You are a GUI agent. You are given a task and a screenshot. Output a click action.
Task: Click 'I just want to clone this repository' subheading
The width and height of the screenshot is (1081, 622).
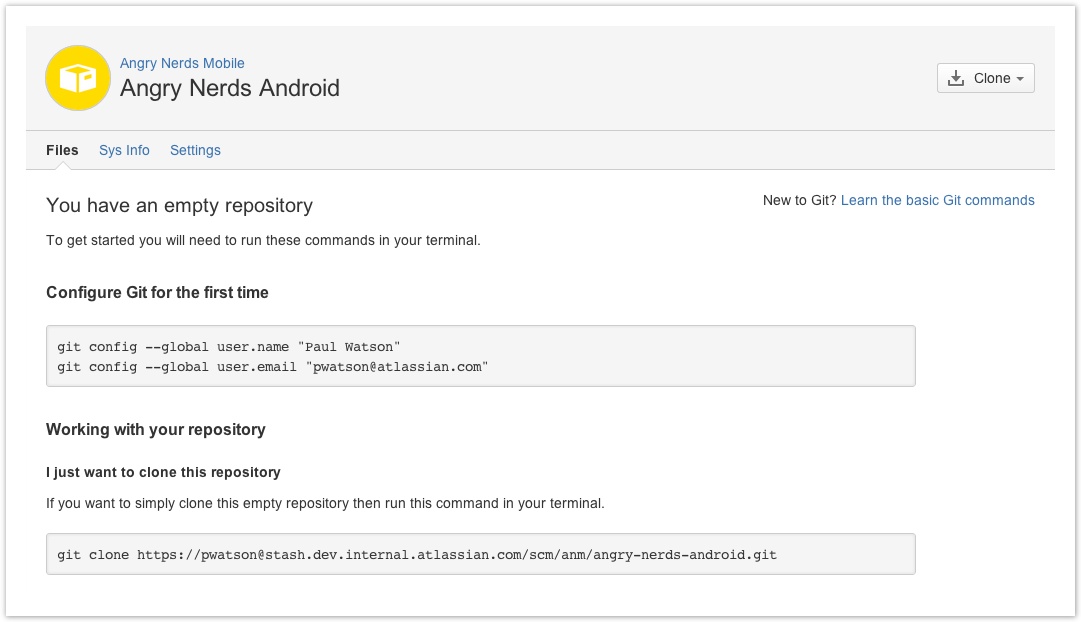click(163, 472)
